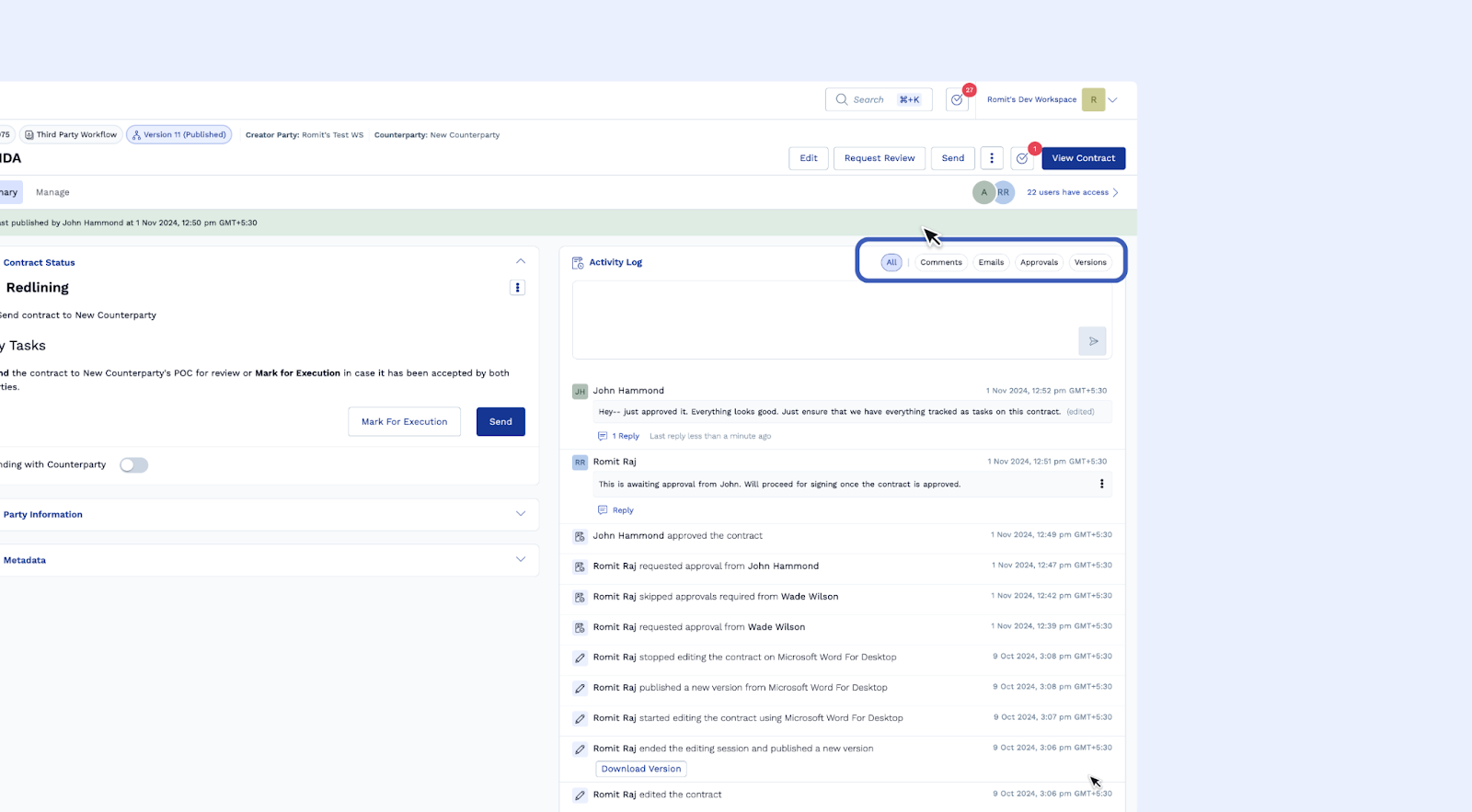Open Contract Status three-dot options menu

(x=517, y=288)
